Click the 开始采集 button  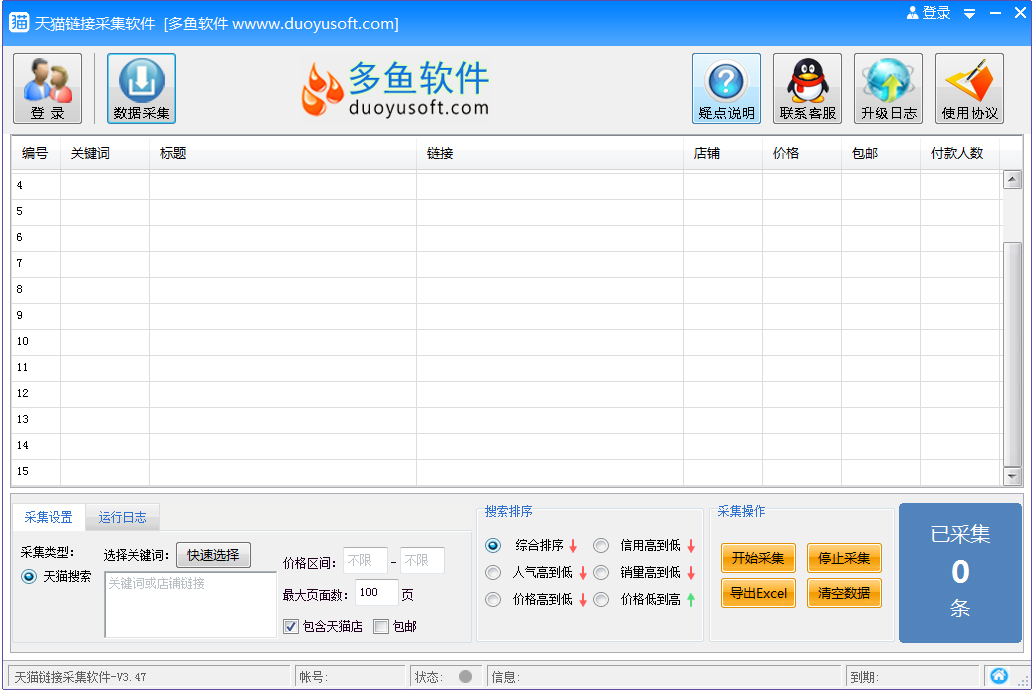click(758, 559)
